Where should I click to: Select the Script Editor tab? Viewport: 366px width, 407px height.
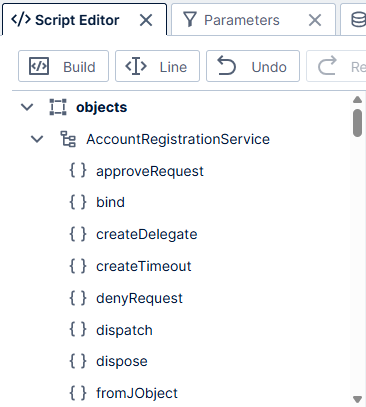tap(77, 20)
